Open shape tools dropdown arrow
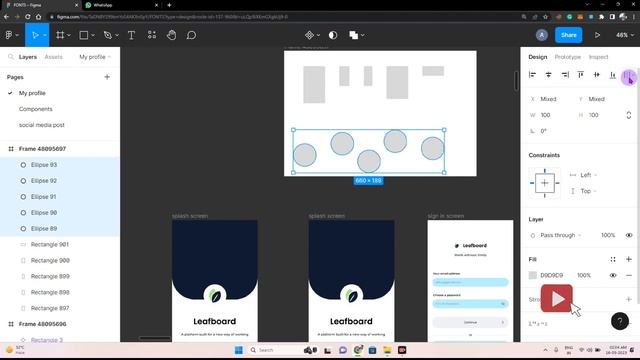This screenshot has width=640, height=360. (93, 36)
